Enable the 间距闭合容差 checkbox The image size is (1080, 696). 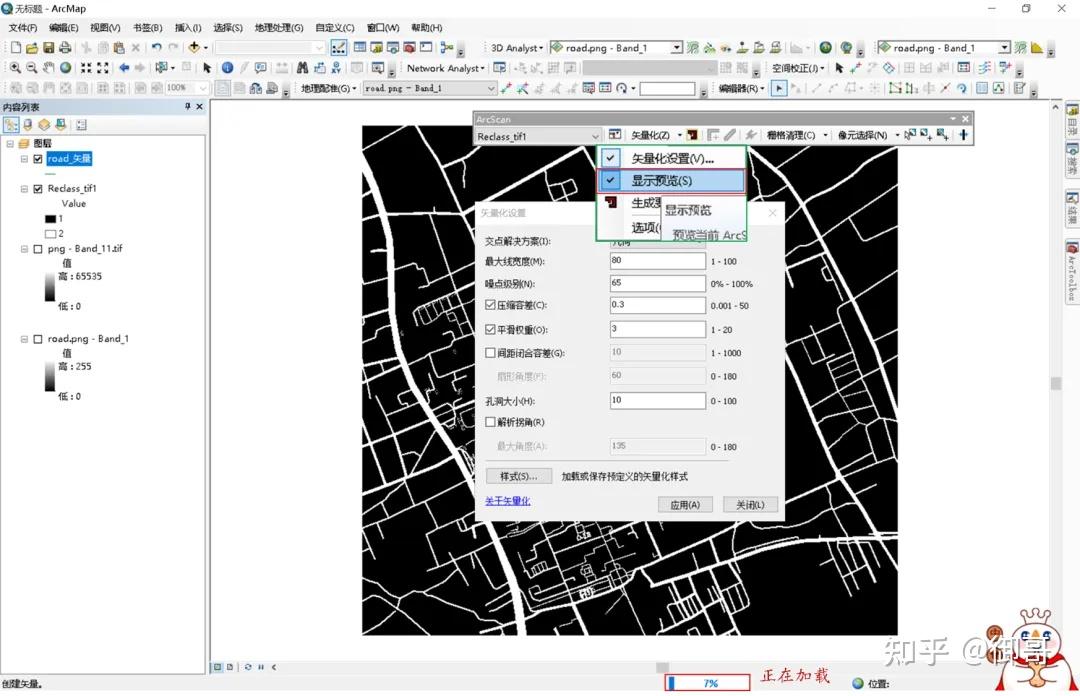(490, 353)
